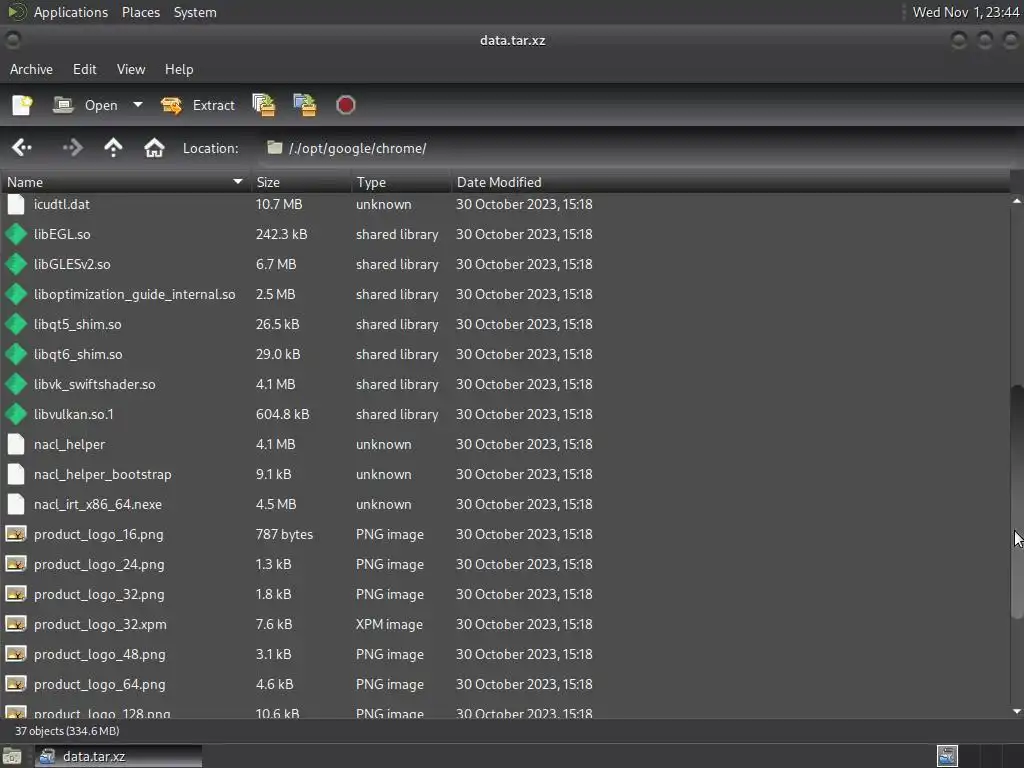Select the product_logo_32.png image icon
The height and width of the screenshot is (768, 1024).
[16, 594]
